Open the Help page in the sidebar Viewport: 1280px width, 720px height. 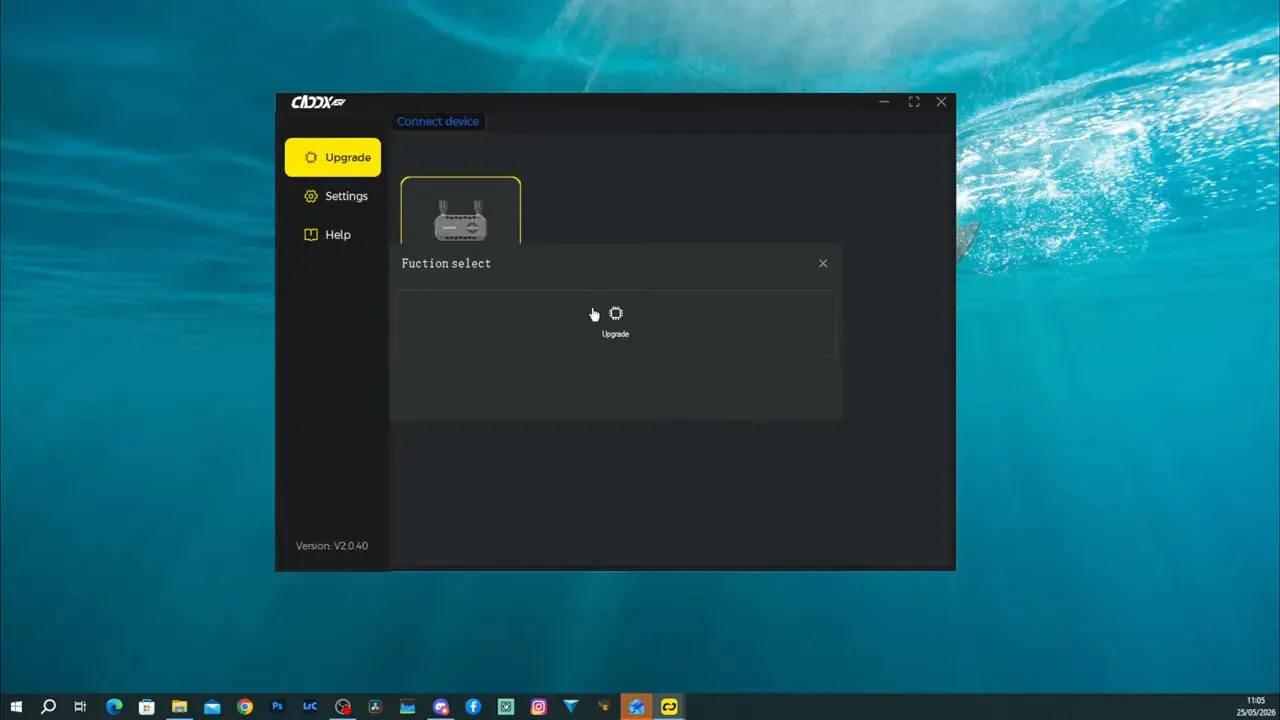coord(327,235)
